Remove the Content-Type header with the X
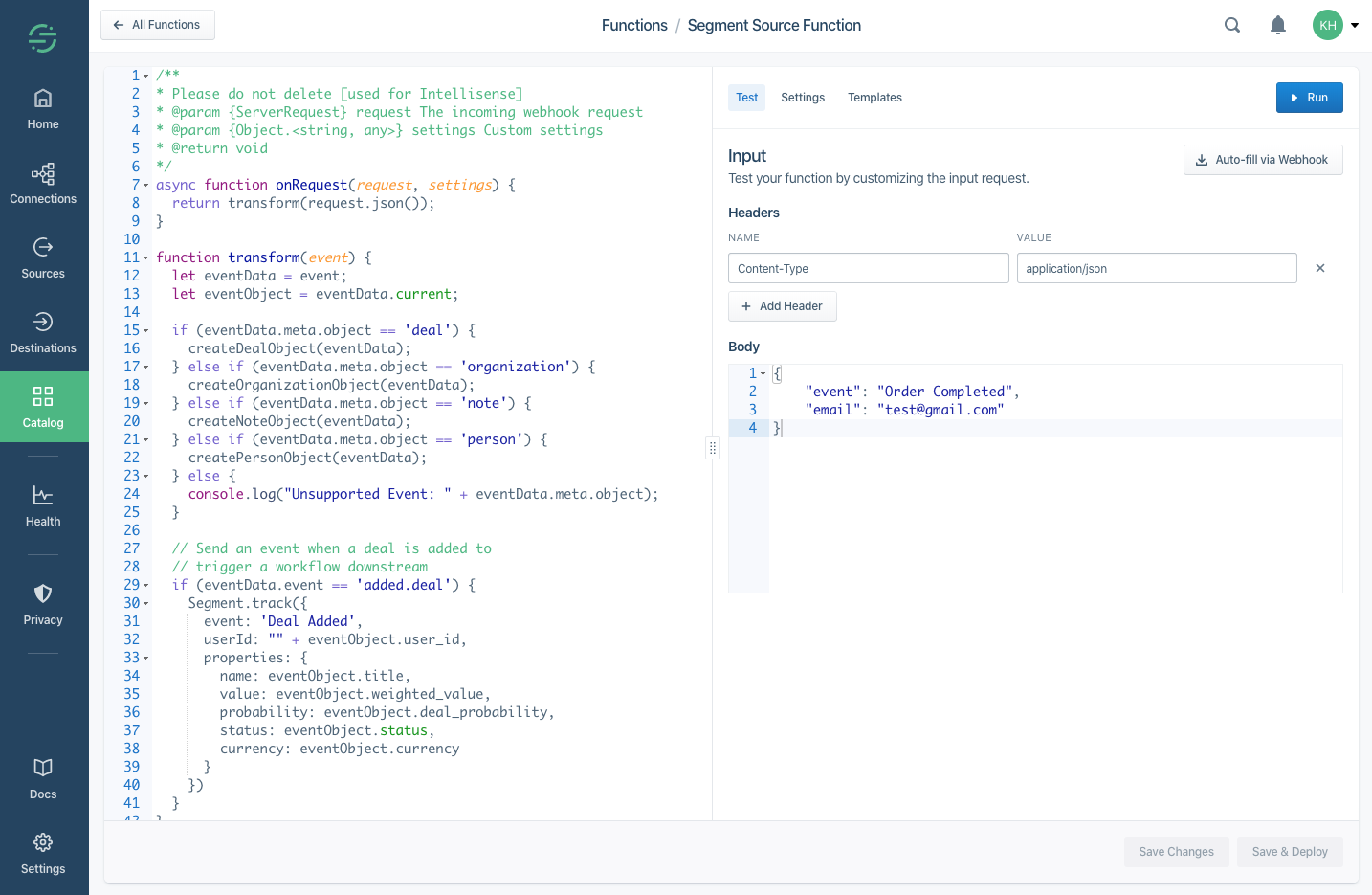This screenshot has height=895, width=1372. pos(1320,268)
